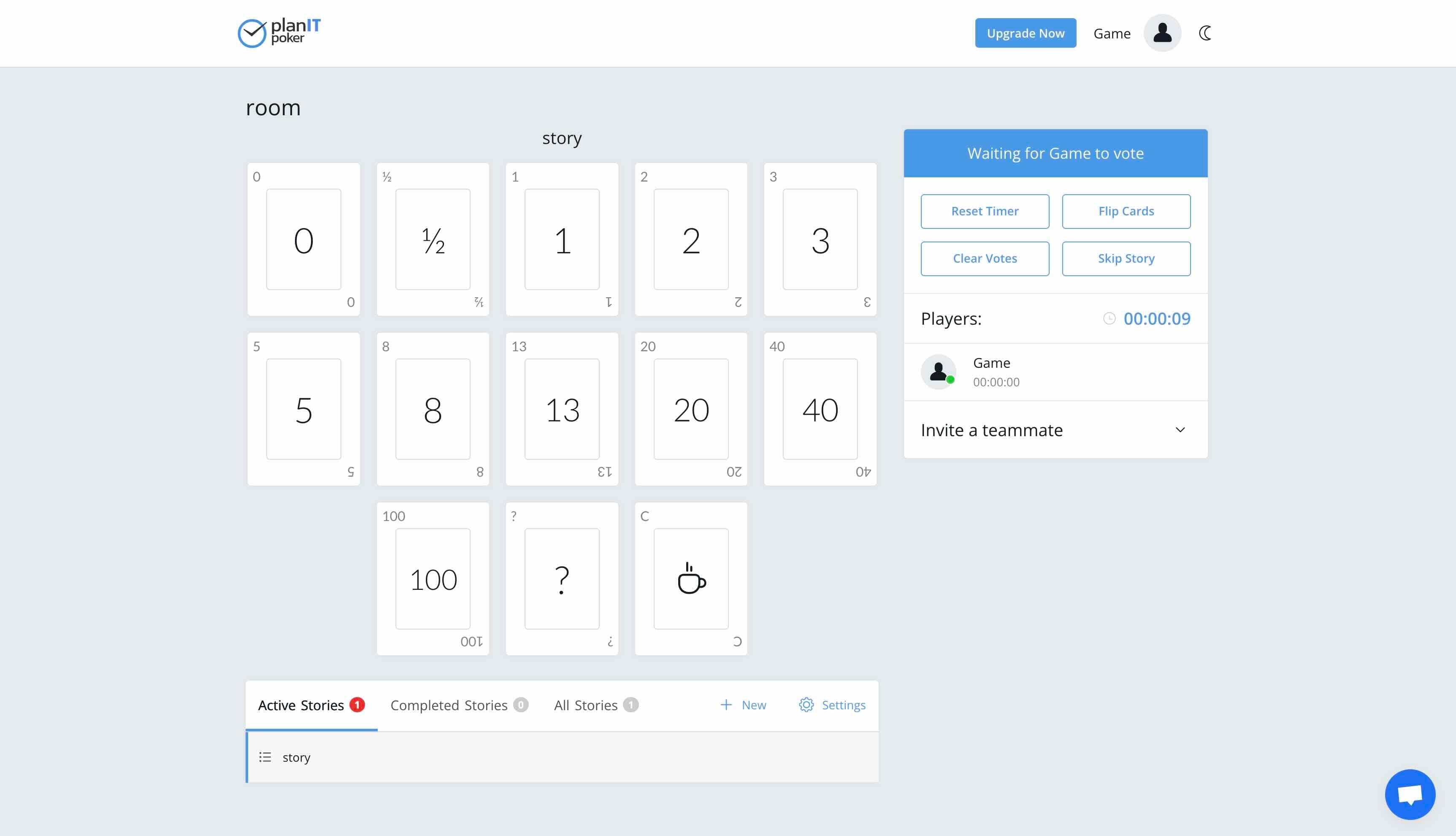Click the timer clock icon
Screen dimensions: 1456x836
click(1109, 319)
